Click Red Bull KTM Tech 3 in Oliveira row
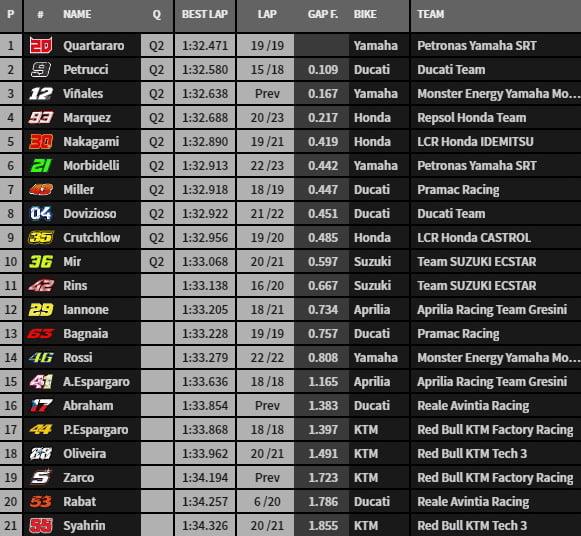Viewport: 581px width, 536px height. tap(472, 453)
